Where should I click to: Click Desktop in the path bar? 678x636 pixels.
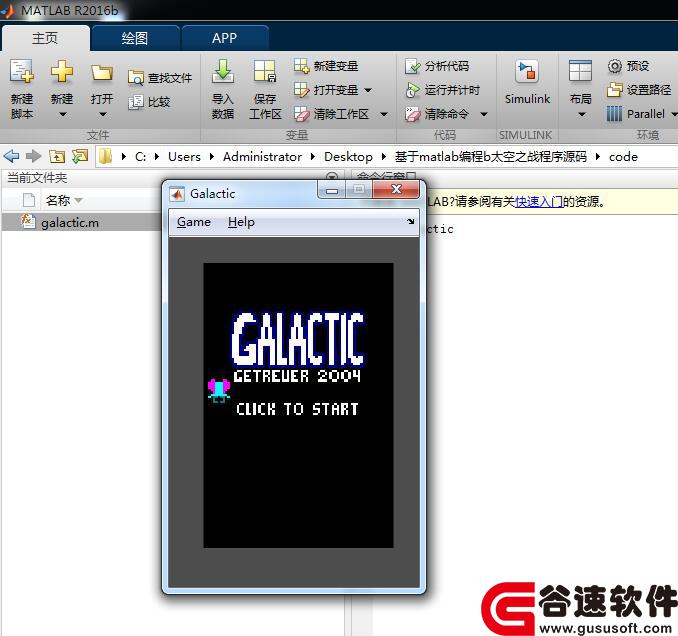coord(348,157)
